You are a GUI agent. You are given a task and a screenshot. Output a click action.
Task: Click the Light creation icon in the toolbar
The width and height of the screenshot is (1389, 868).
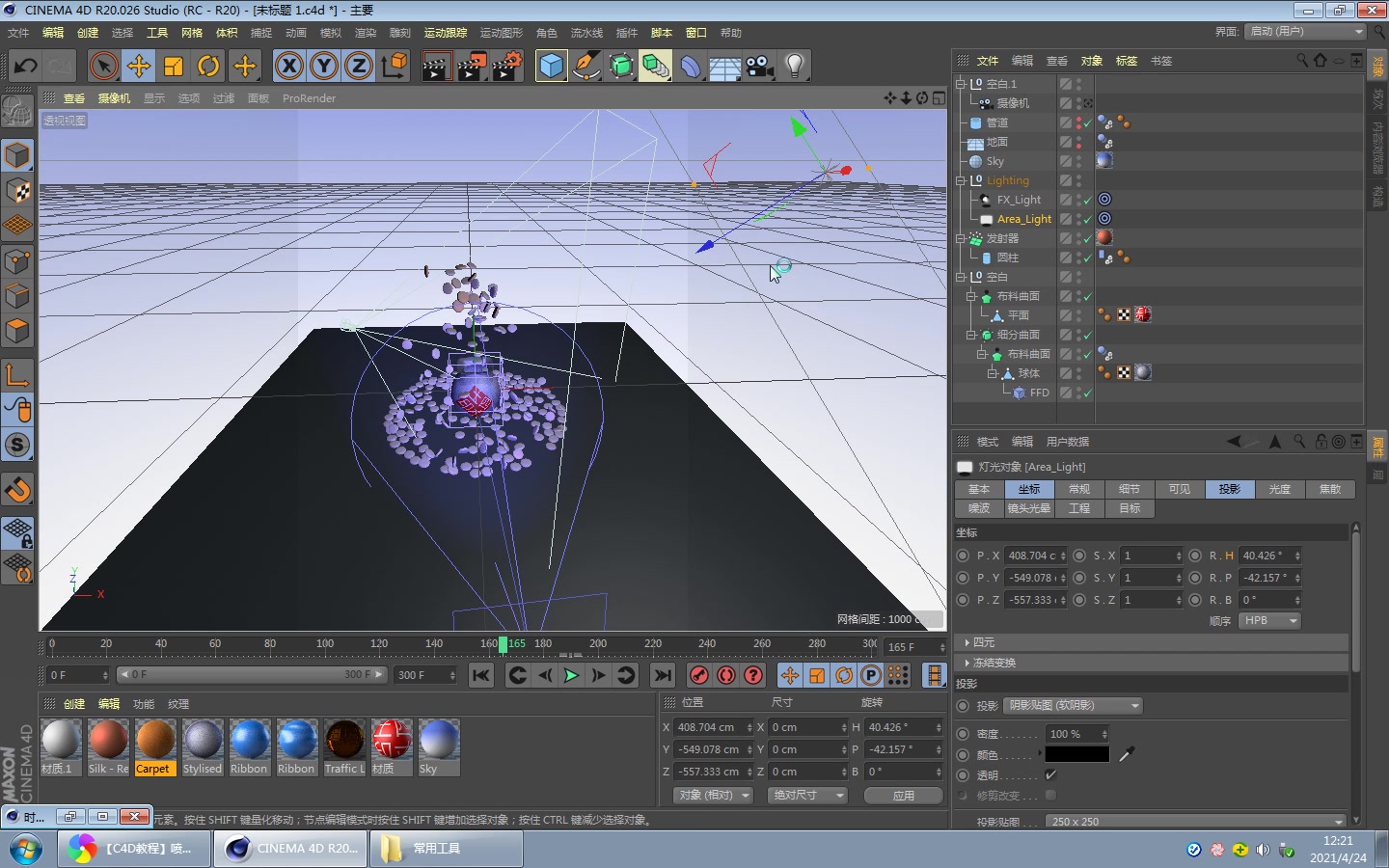pos(794,66)
